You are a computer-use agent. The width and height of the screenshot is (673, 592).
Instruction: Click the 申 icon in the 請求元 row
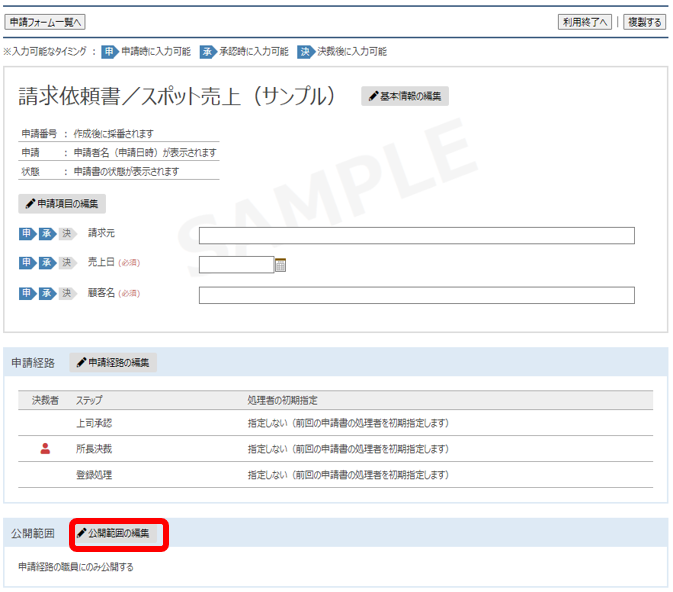click(x=27, y=234)
